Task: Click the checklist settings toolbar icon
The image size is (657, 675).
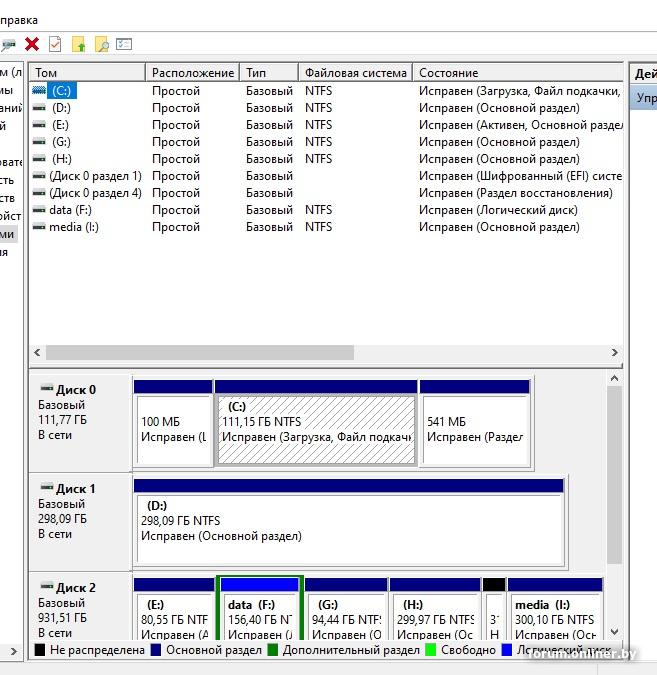Action: tap(124, 44)
